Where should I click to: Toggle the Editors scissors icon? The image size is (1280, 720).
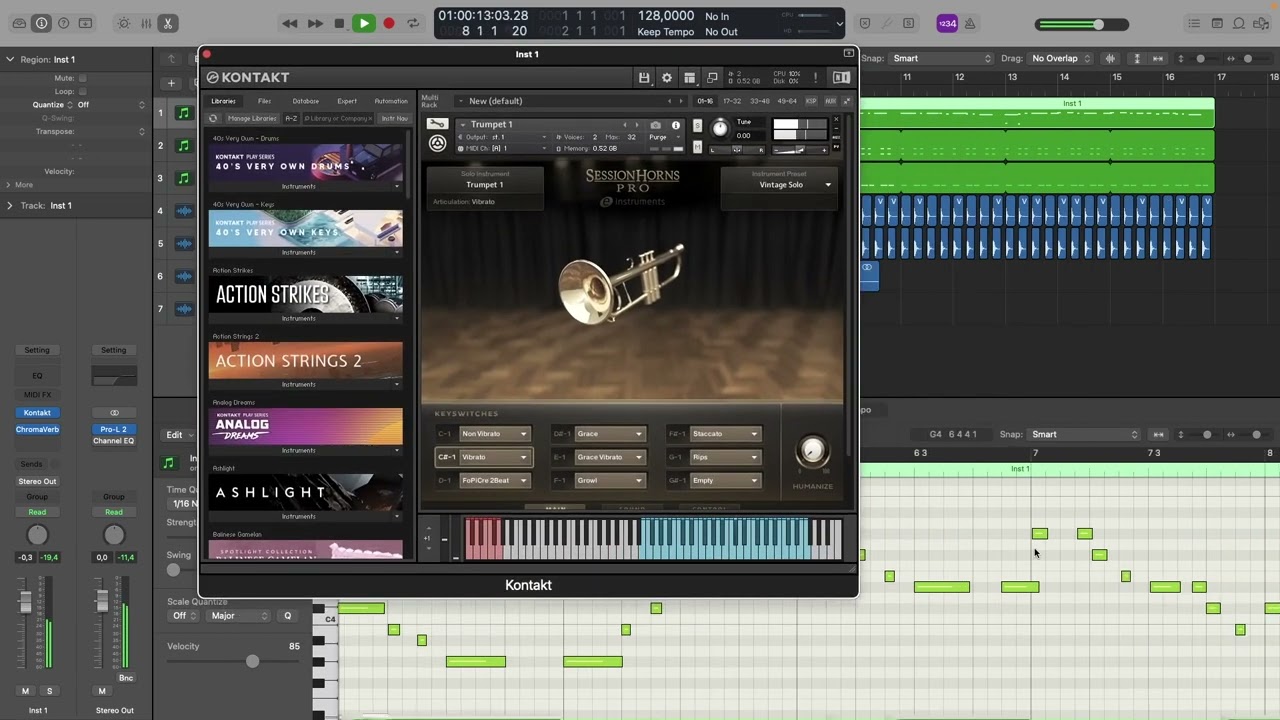pyautogui.click(x=167, y=23)
